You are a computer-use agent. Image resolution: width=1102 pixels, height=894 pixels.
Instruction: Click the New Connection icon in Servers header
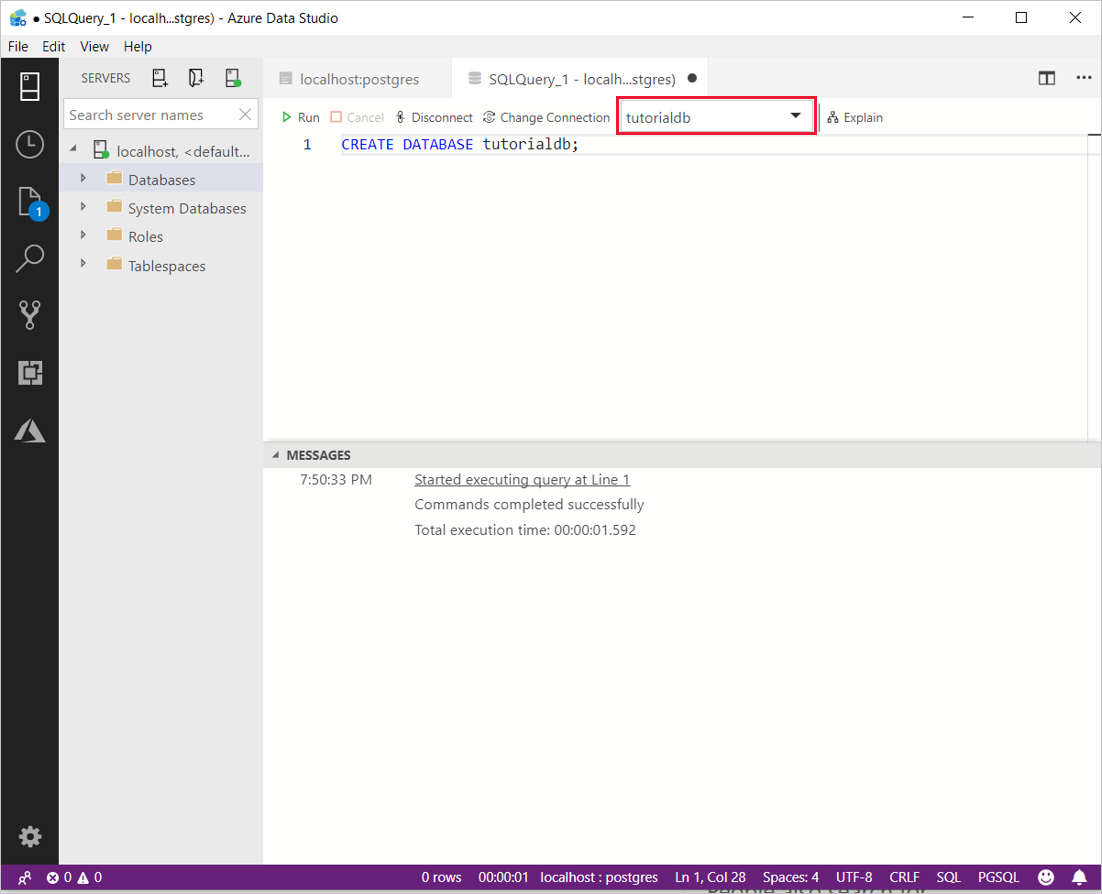[x=159, y=77]
